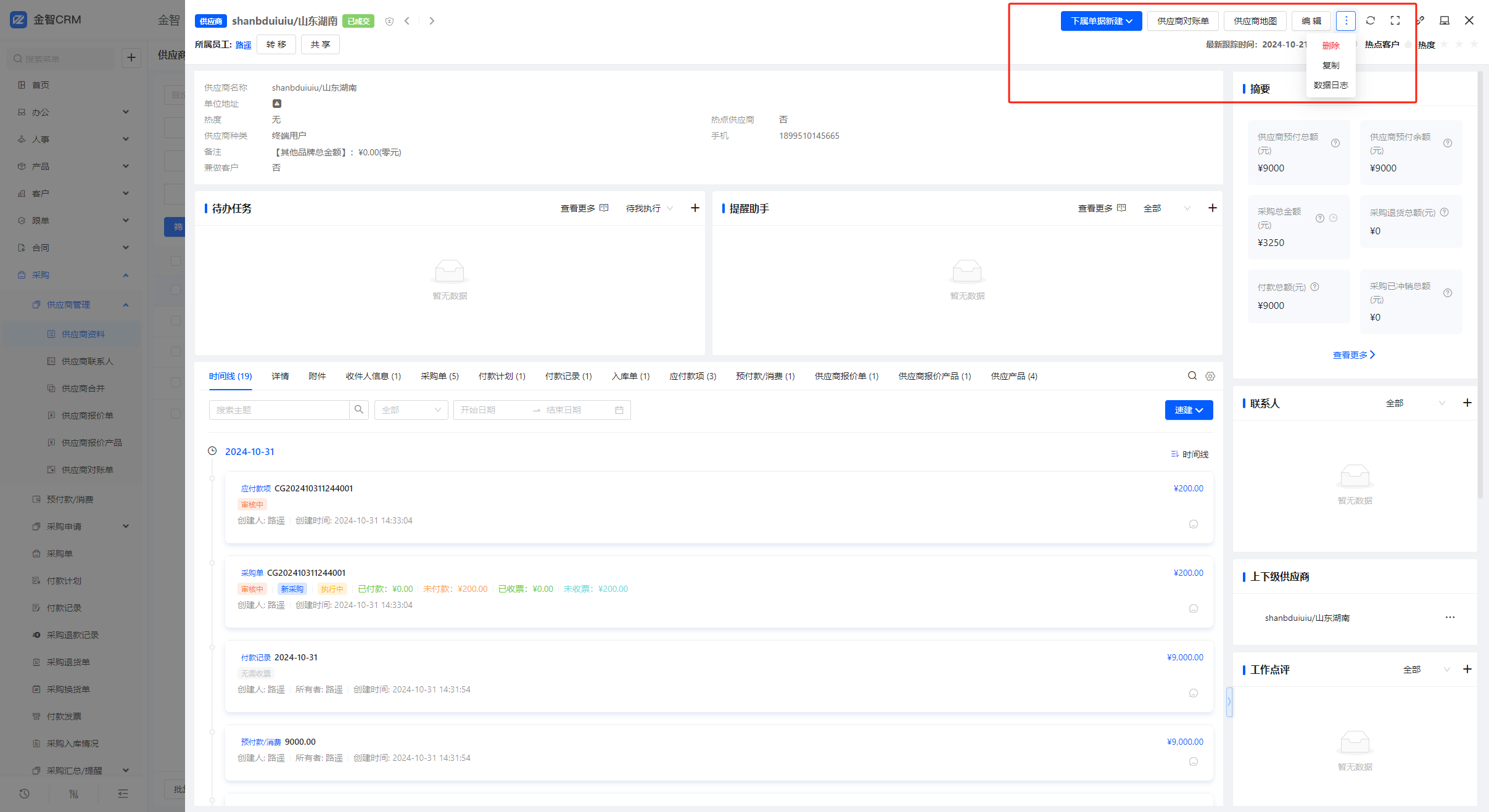Click the 供应商对账单 button
This screenshot has width=1489, height=812.
tap(1183, 21)
